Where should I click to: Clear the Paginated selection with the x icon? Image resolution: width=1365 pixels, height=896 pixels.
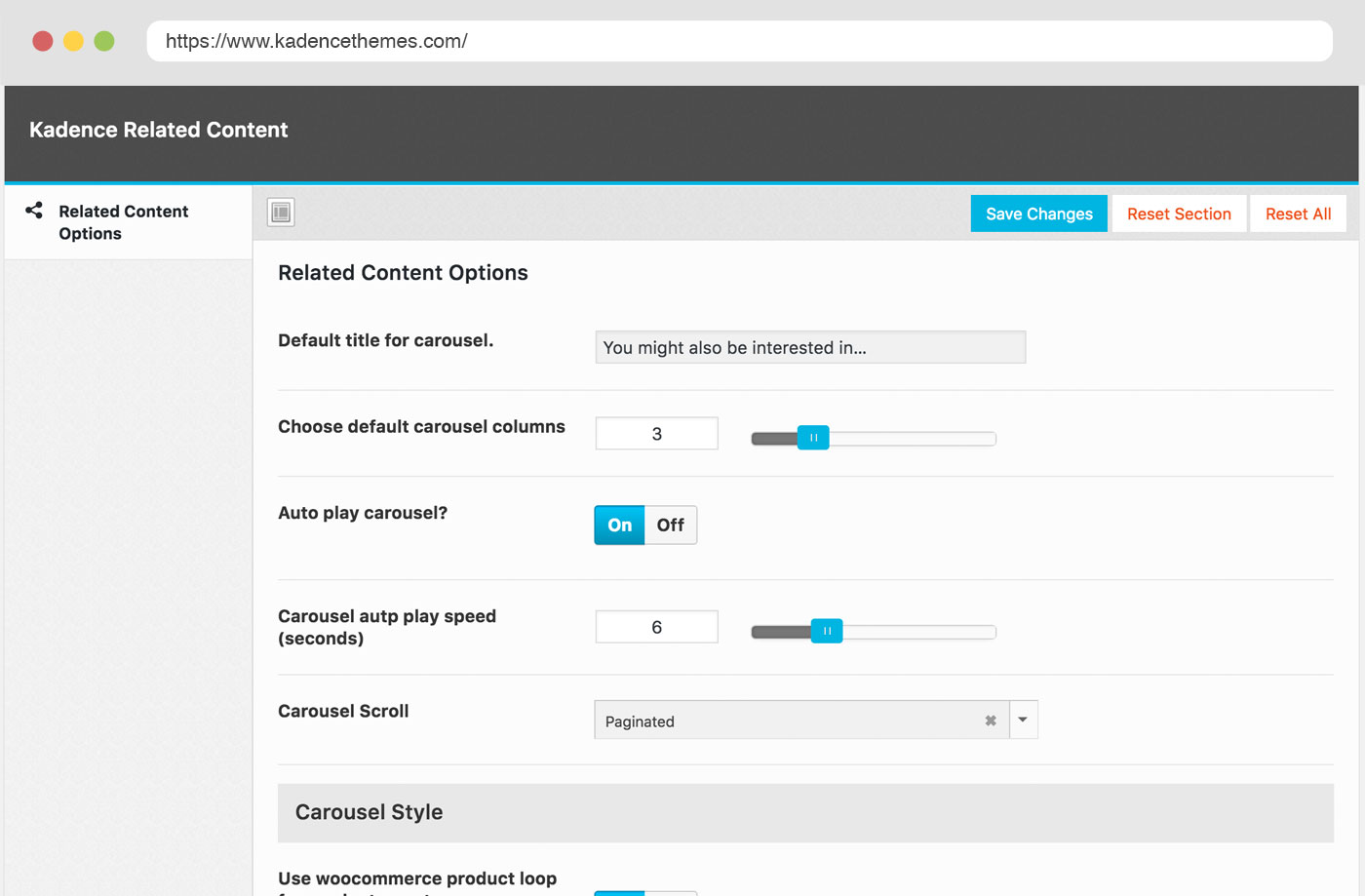(991, 721)
